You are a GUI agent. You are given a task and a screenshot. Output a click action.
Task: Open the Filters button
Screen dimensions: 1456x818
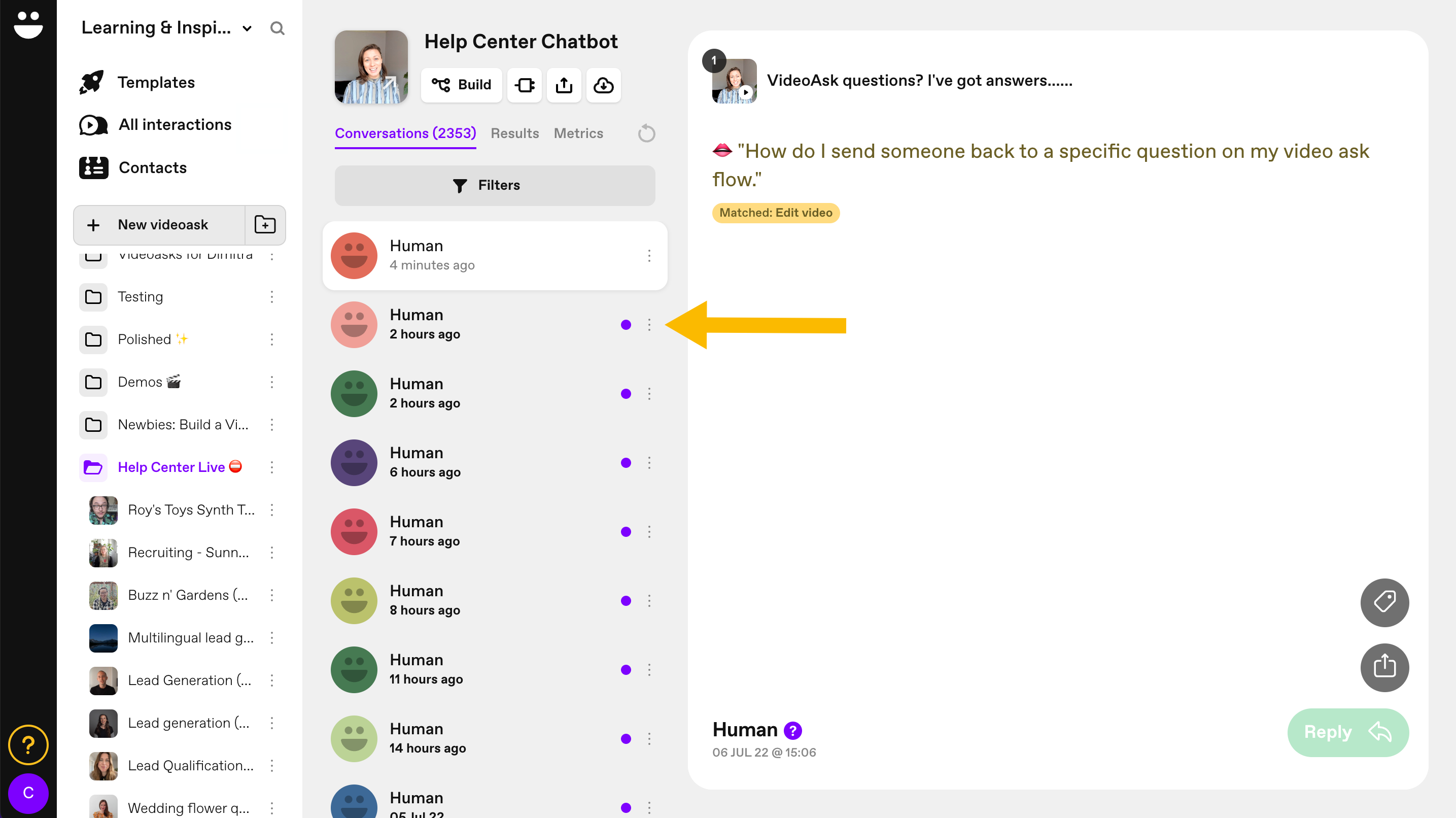point(495,185)
